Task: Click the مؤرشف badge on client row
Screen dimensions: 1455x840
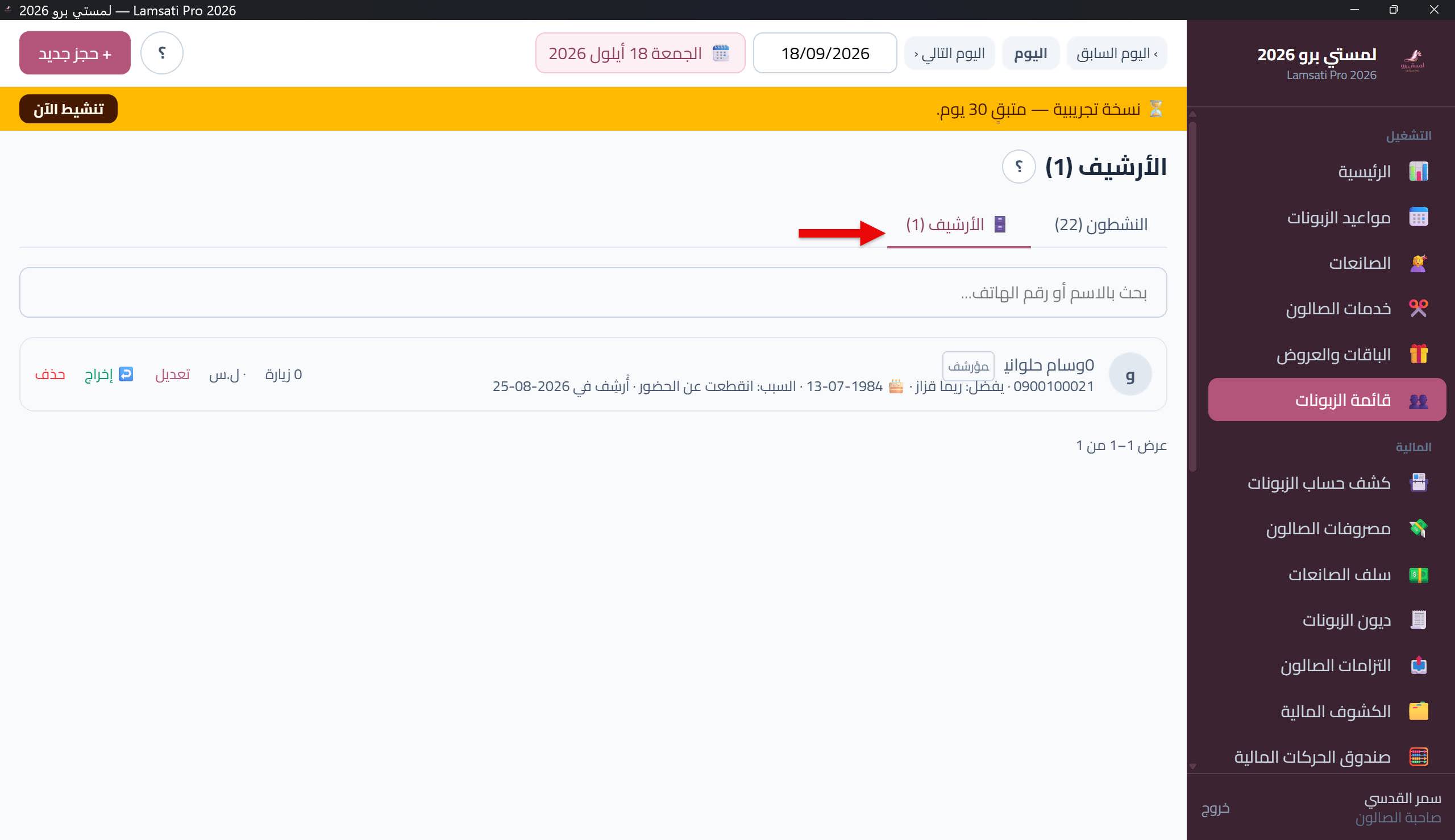Action: (968, 366)
